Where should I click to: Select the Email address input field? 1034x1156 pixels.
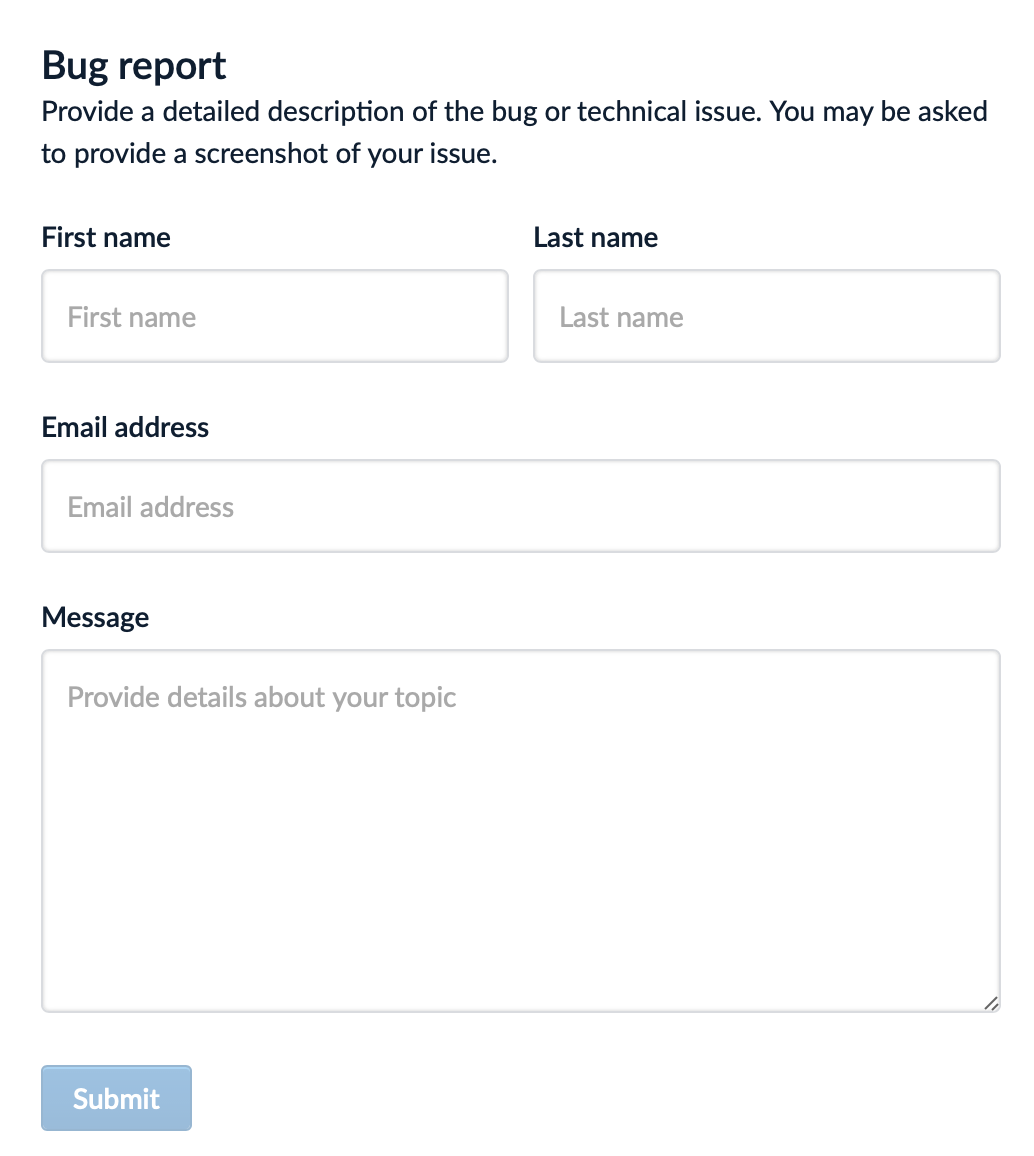pos(520,506)
